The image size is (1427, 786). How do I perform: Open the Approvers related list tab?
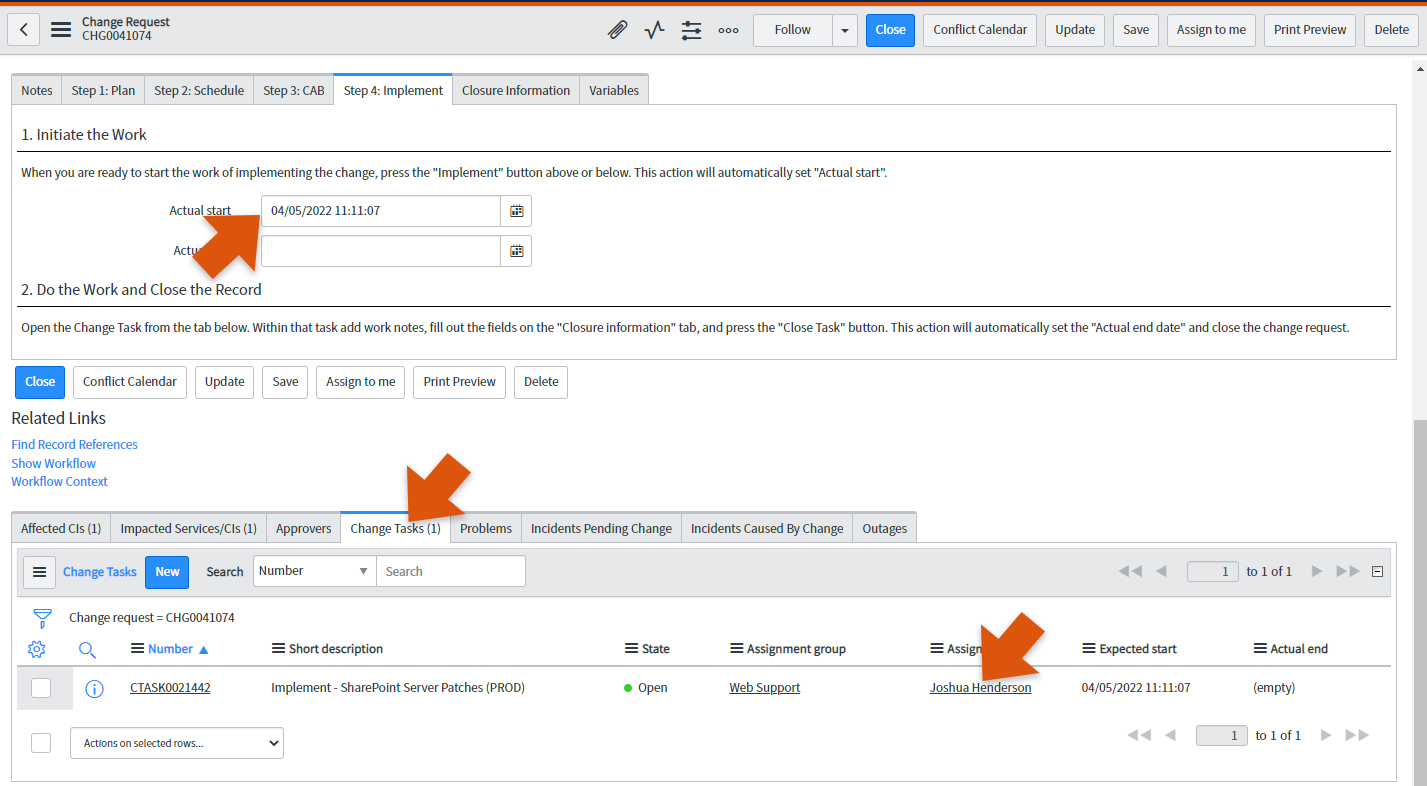point(303,528)
